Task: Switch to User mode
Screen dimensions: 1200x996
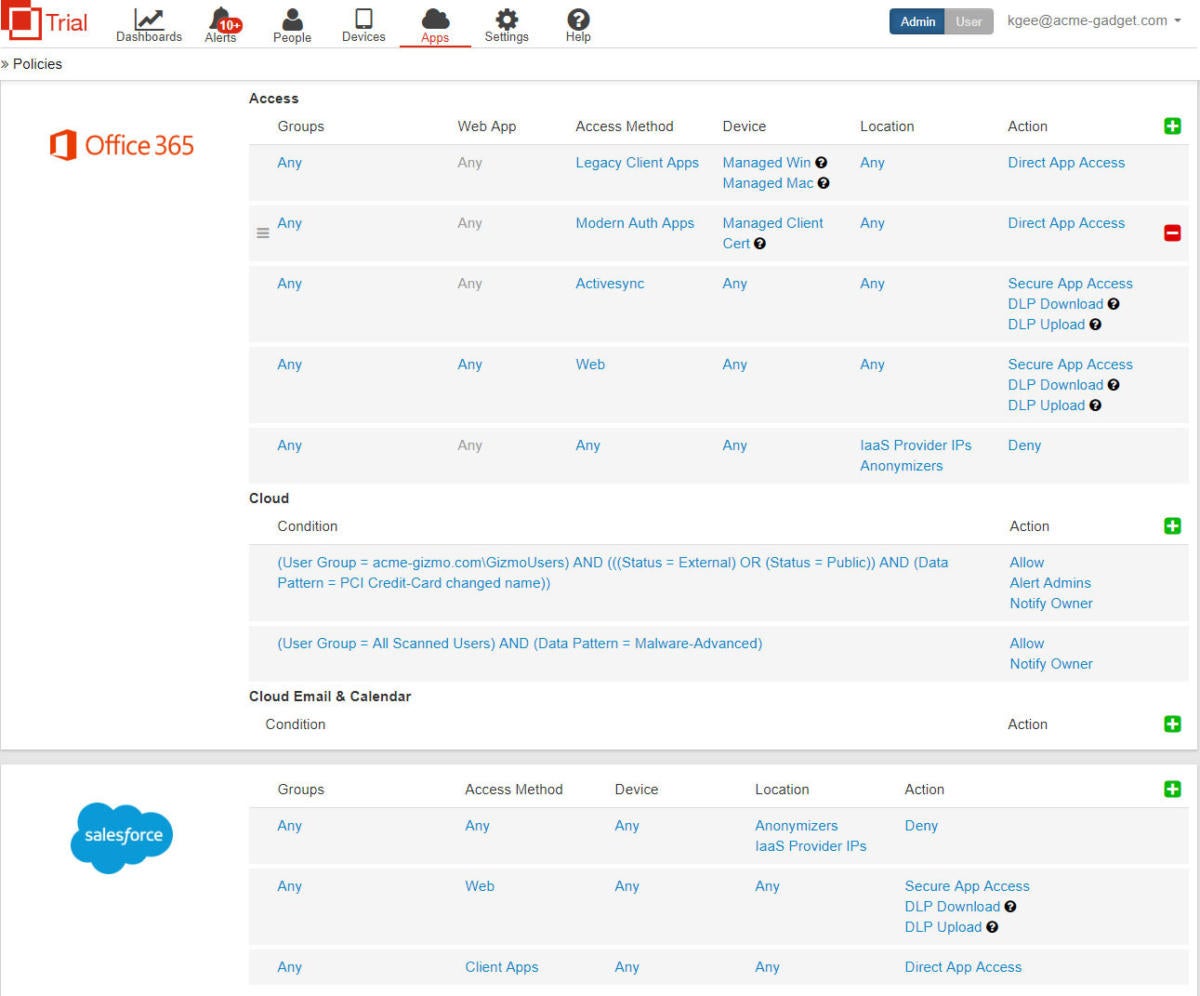Action: (969, 22)
